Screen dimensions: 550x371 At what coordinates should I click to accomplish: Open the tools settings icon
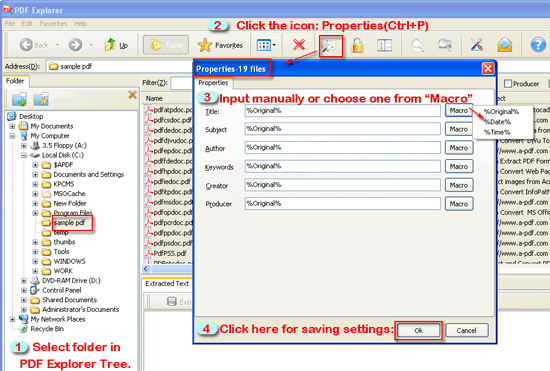click(x=477, y=45)
